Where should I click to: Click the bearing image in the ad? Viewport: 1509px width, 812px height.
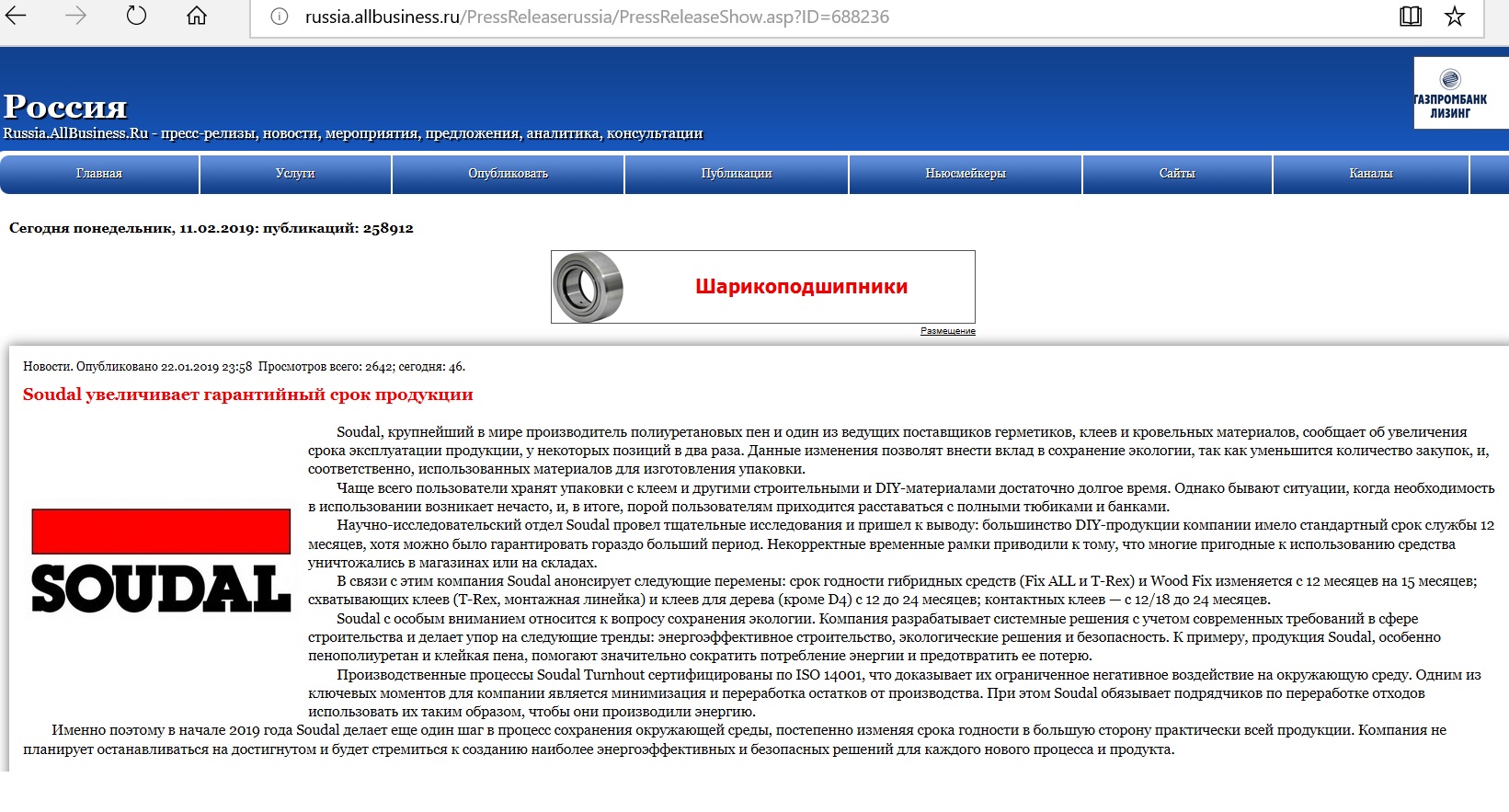click(x=589, y=287)
